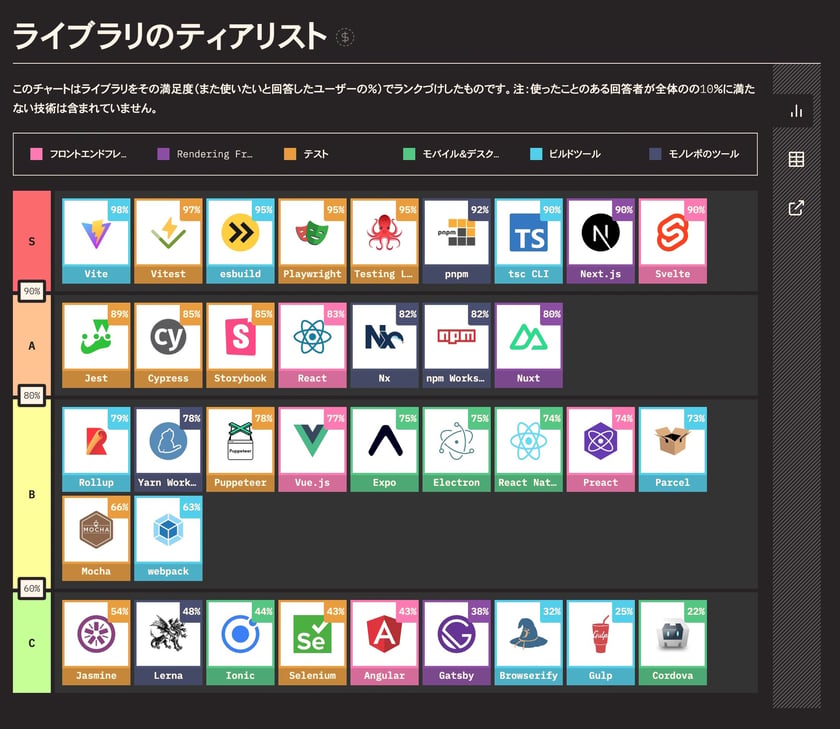Viewport: 840px width, 729px height.
Task: Select the Nx monorepo card
Action: pos(384,345)
